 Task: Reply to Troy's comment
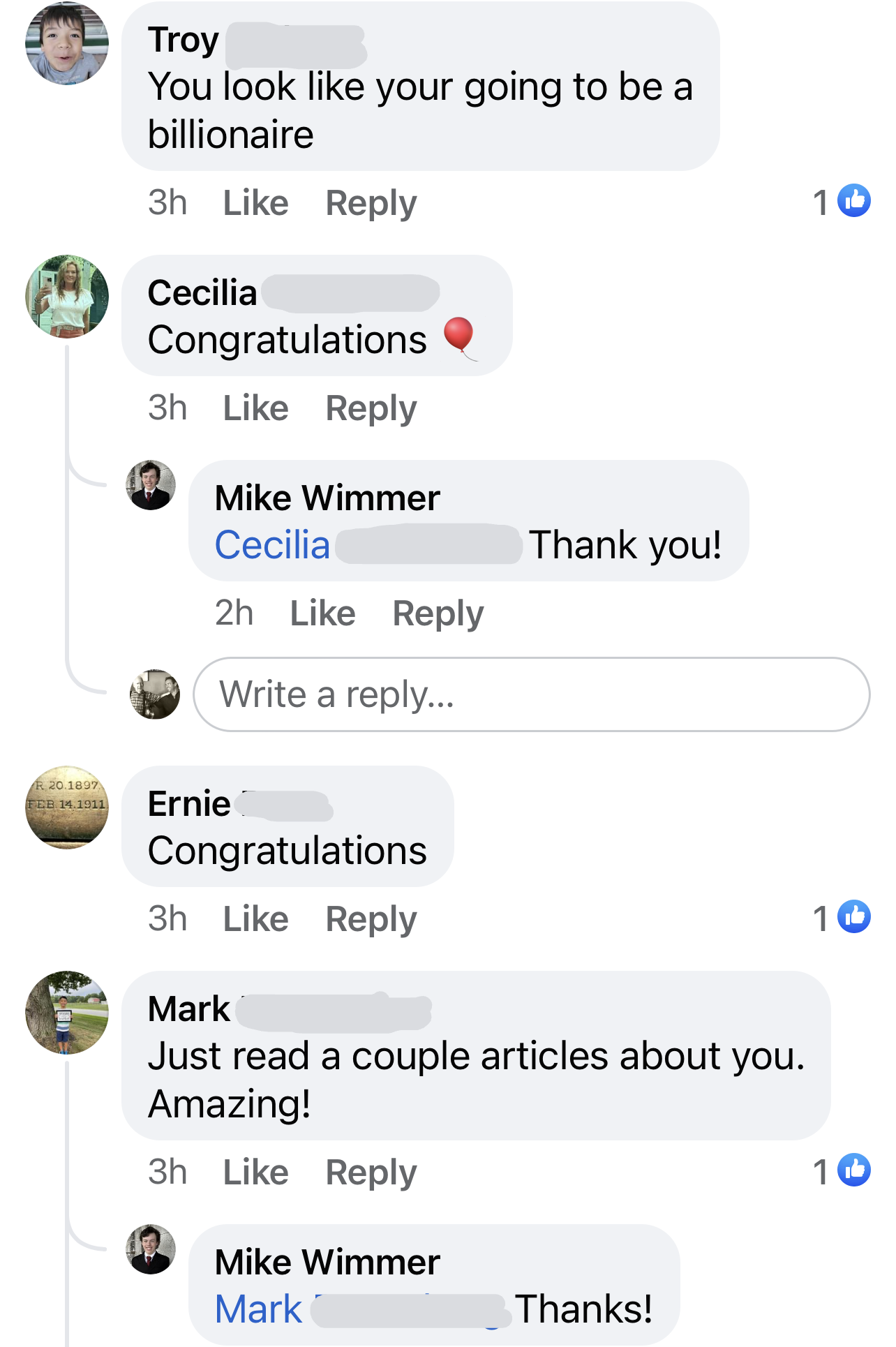371,203
